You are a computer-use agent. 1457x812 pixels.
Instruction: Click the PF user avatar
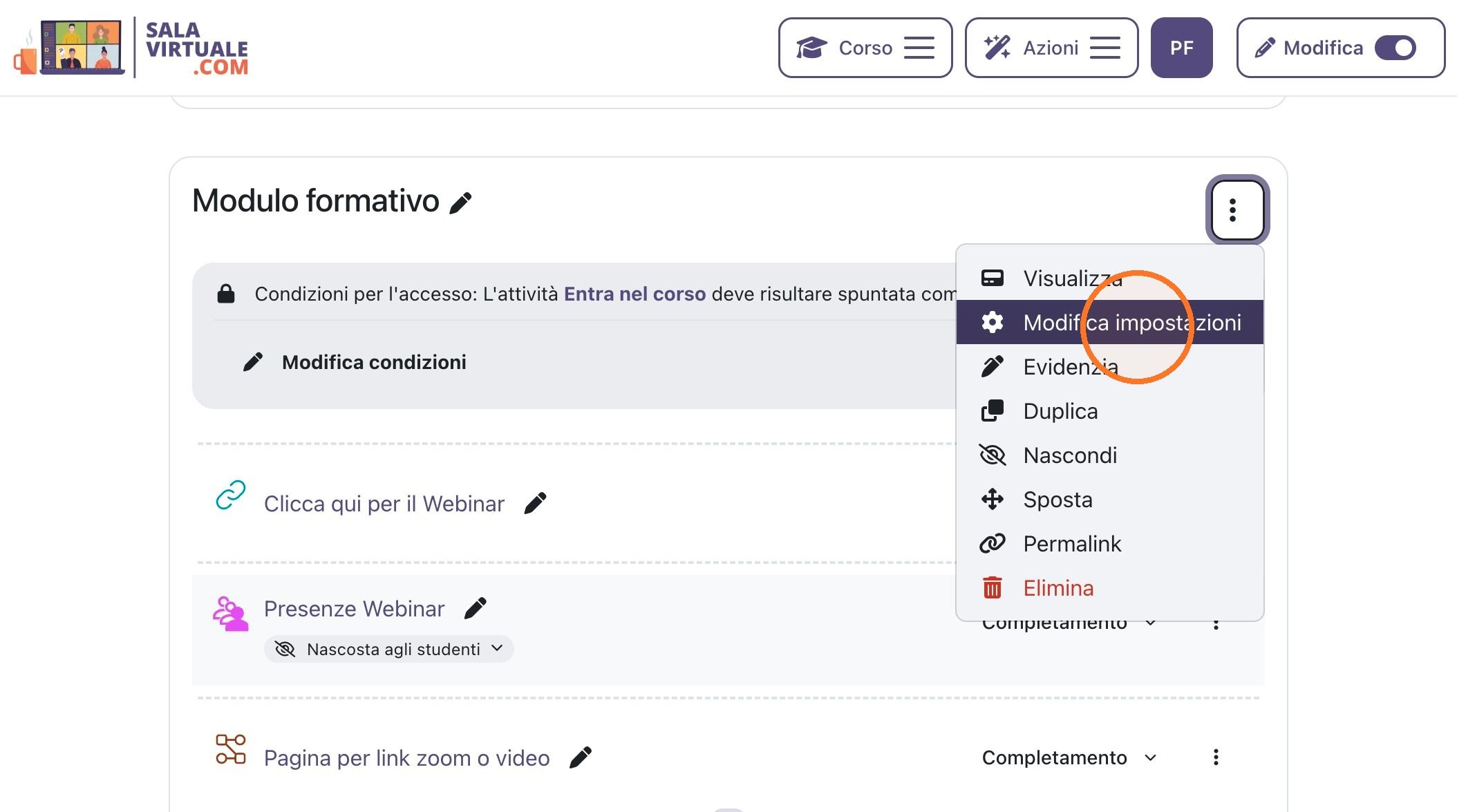point(1181,48)
